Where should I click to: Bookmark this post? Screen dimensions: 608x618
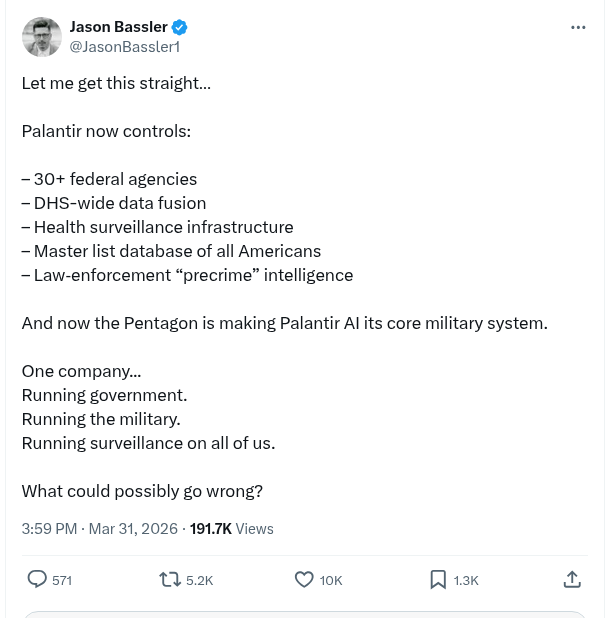pos(438,579)
